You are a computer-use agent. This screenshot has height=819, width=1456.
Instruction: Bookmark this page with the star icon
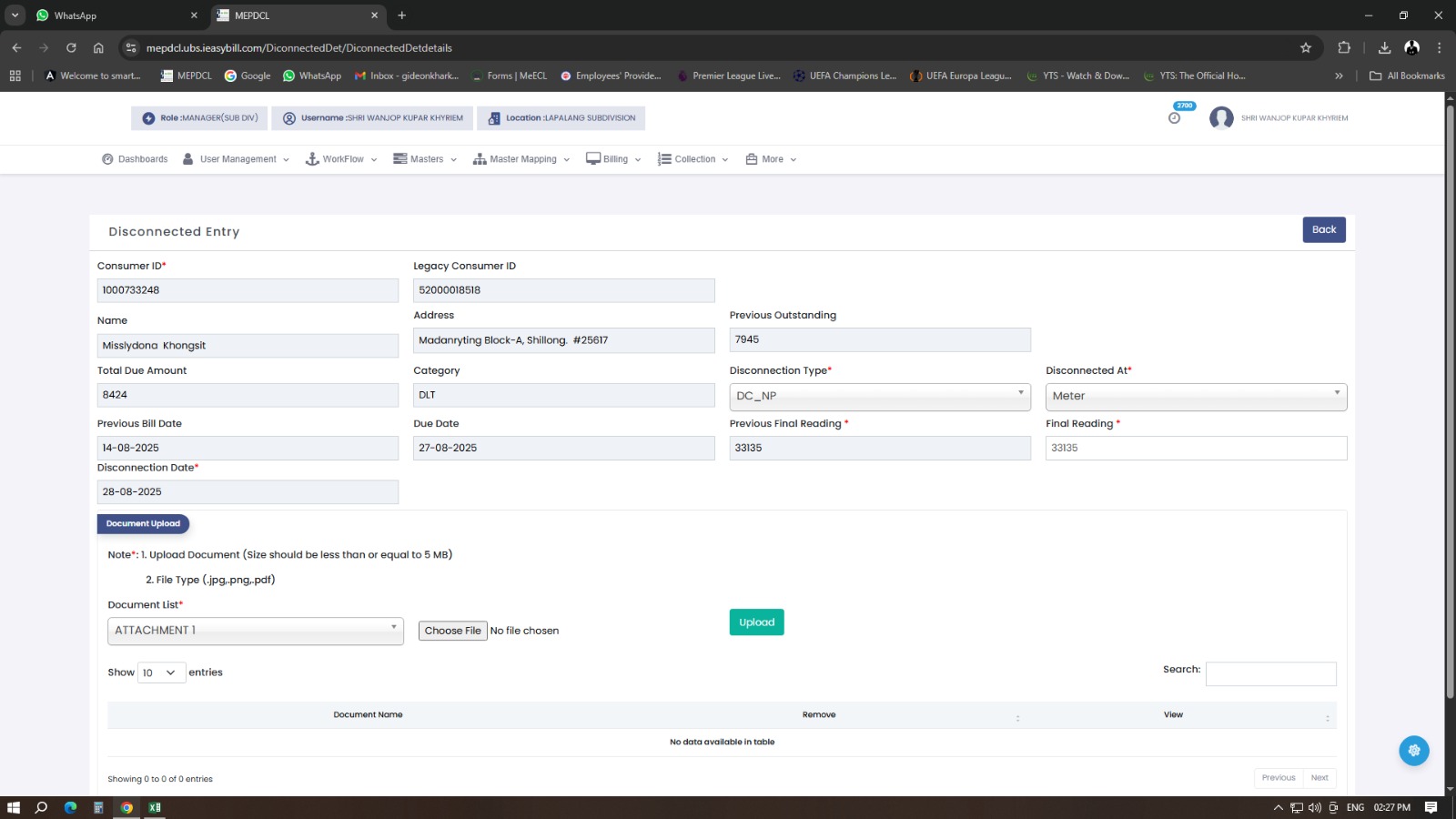point(1306,48)
